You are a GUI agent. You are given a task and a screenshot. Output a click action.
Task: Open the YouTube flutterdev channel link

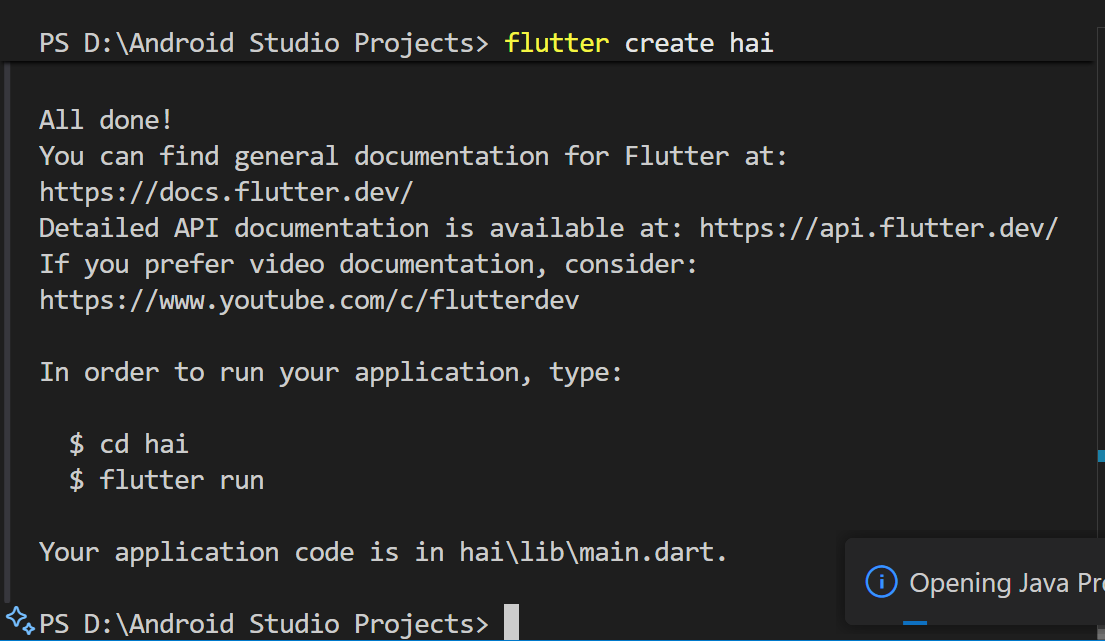(308, 300)
